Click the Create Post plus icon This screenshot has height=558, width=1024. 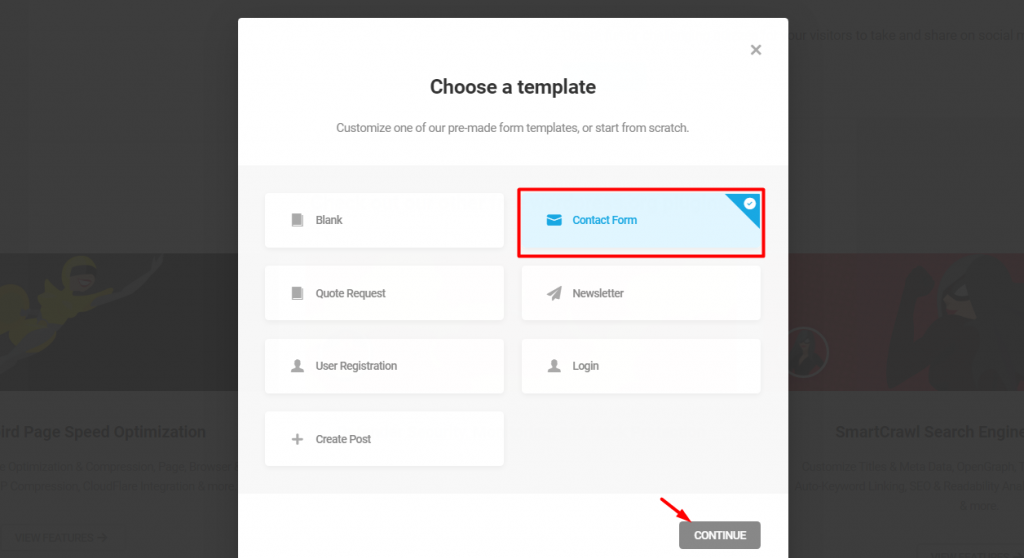click(x=297, y=439)
